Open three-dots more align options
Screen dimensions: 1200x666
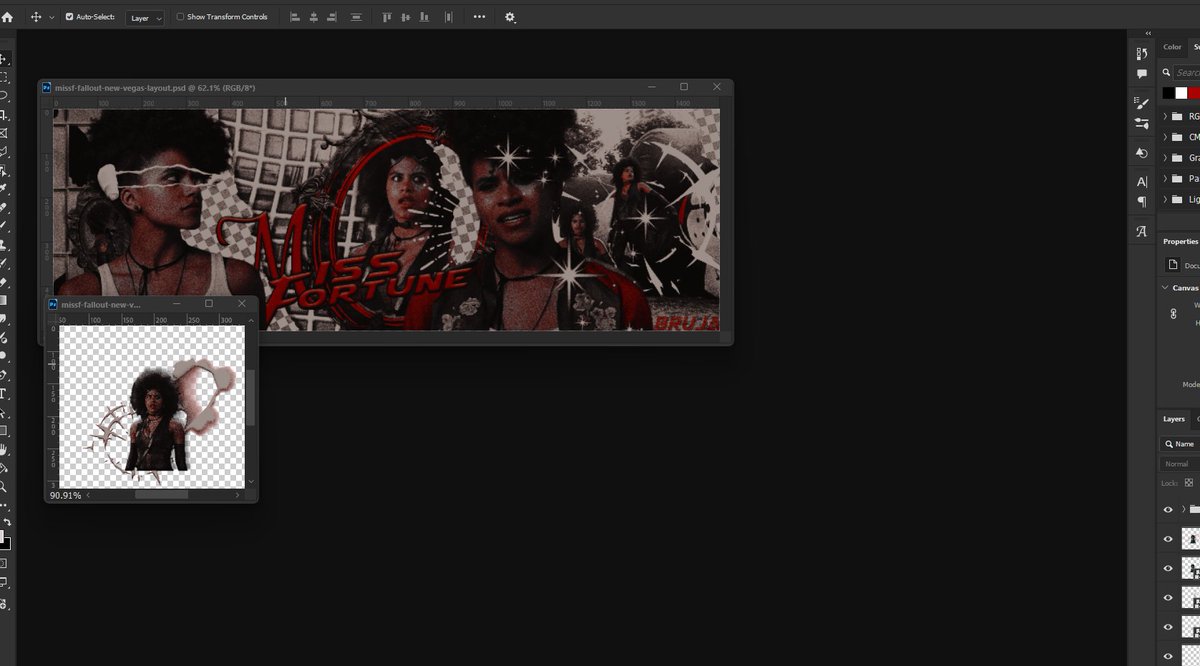coord(480,17)
